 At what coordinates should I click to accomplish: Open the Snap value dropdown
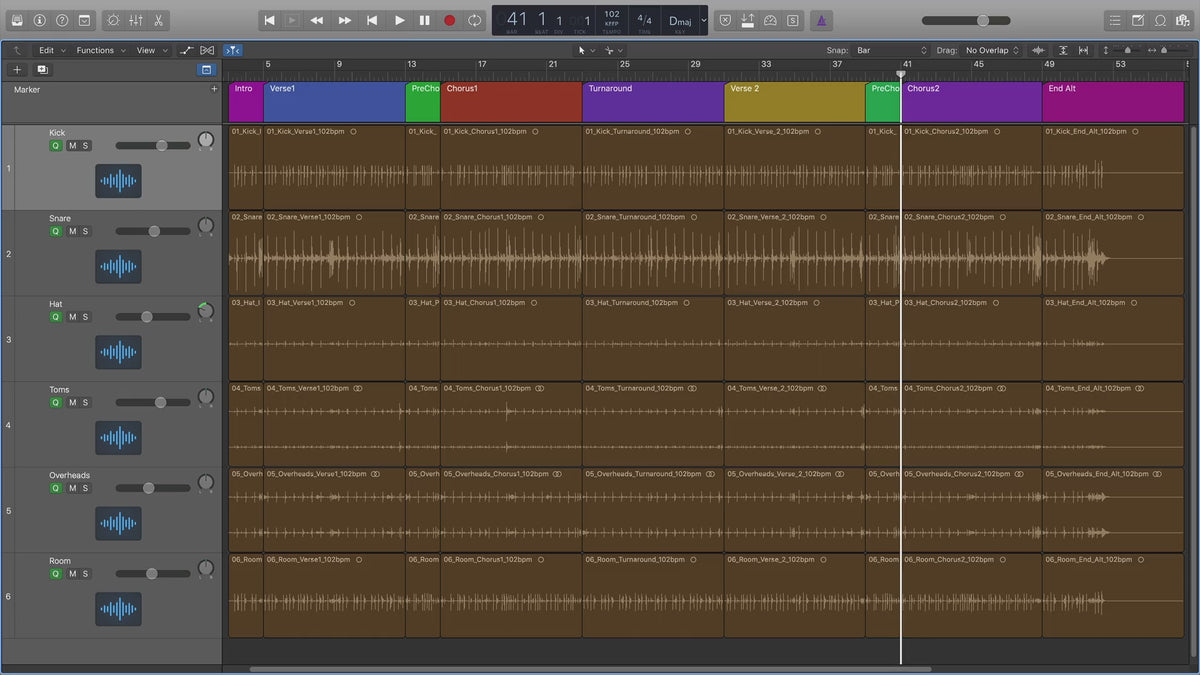(891, 50)
